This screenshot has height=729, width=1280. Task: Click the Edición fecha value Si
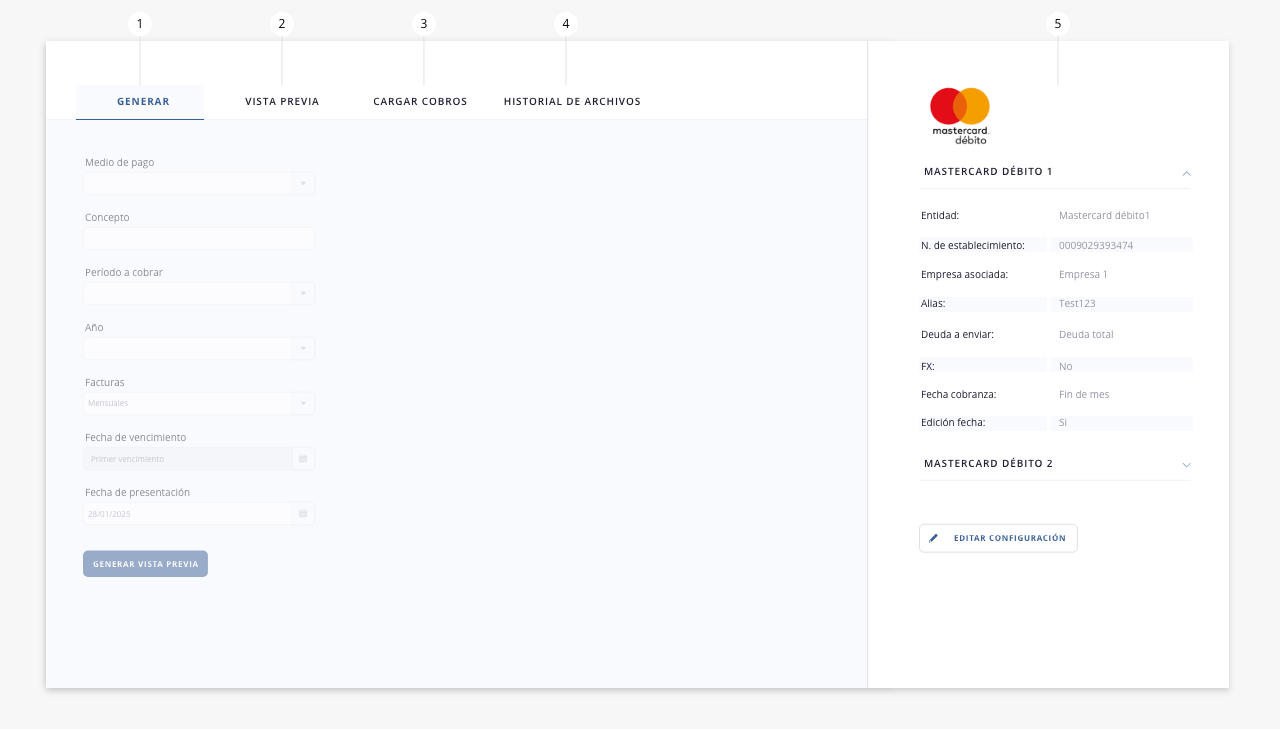click(1063, 422)
